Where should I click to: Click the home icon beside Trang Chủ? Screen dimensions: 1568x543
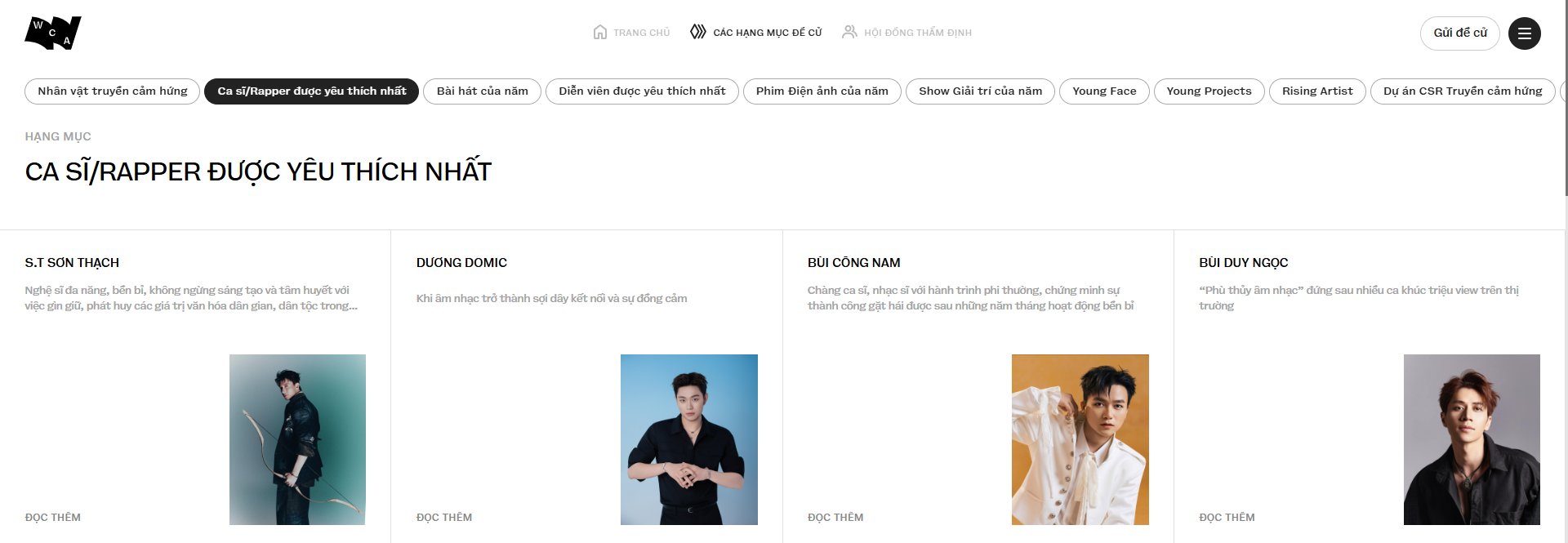[x=599, y=33]
